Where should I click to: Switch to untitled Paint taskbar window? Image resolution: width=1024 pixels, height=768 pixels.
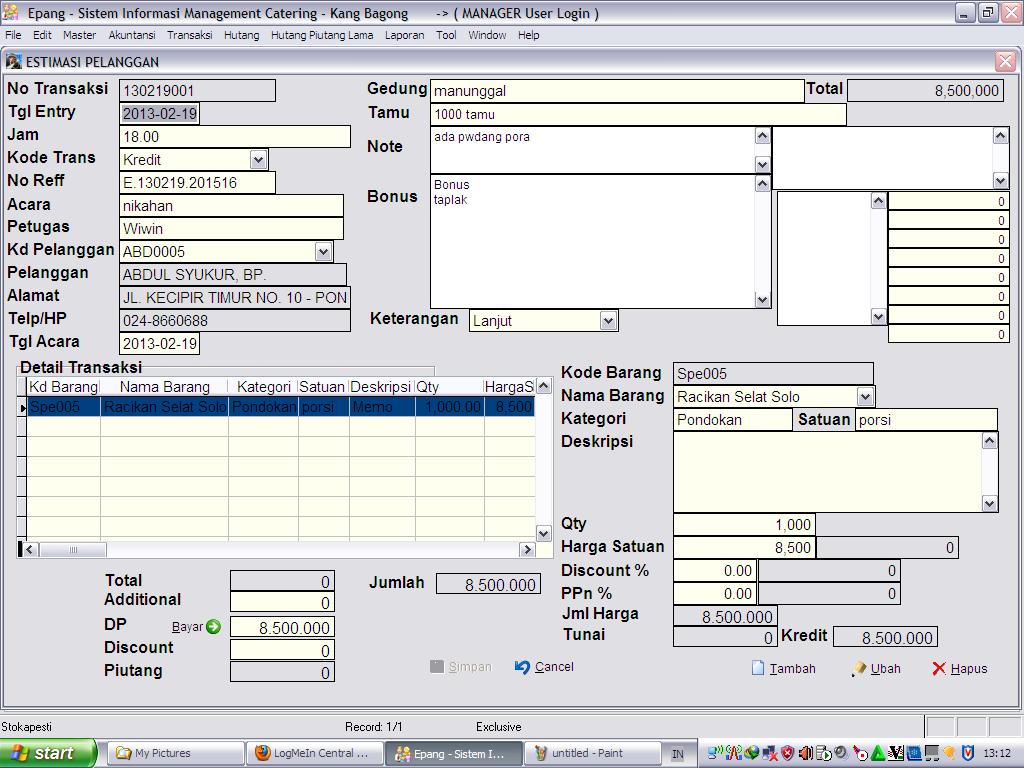click(x=594, y=753)
